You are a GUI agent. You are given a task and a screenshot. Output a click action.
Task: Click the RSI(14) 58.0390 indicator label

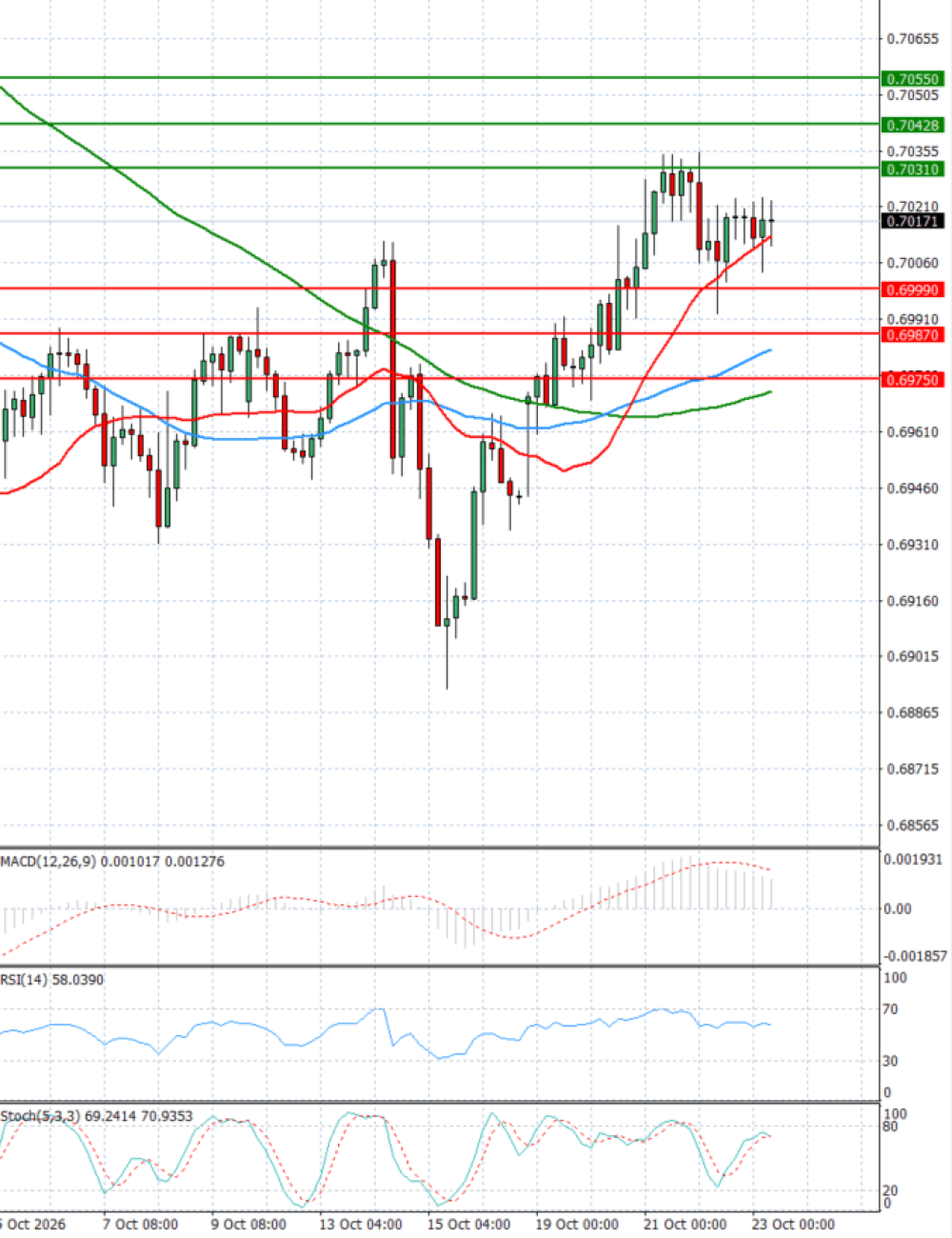52,979
